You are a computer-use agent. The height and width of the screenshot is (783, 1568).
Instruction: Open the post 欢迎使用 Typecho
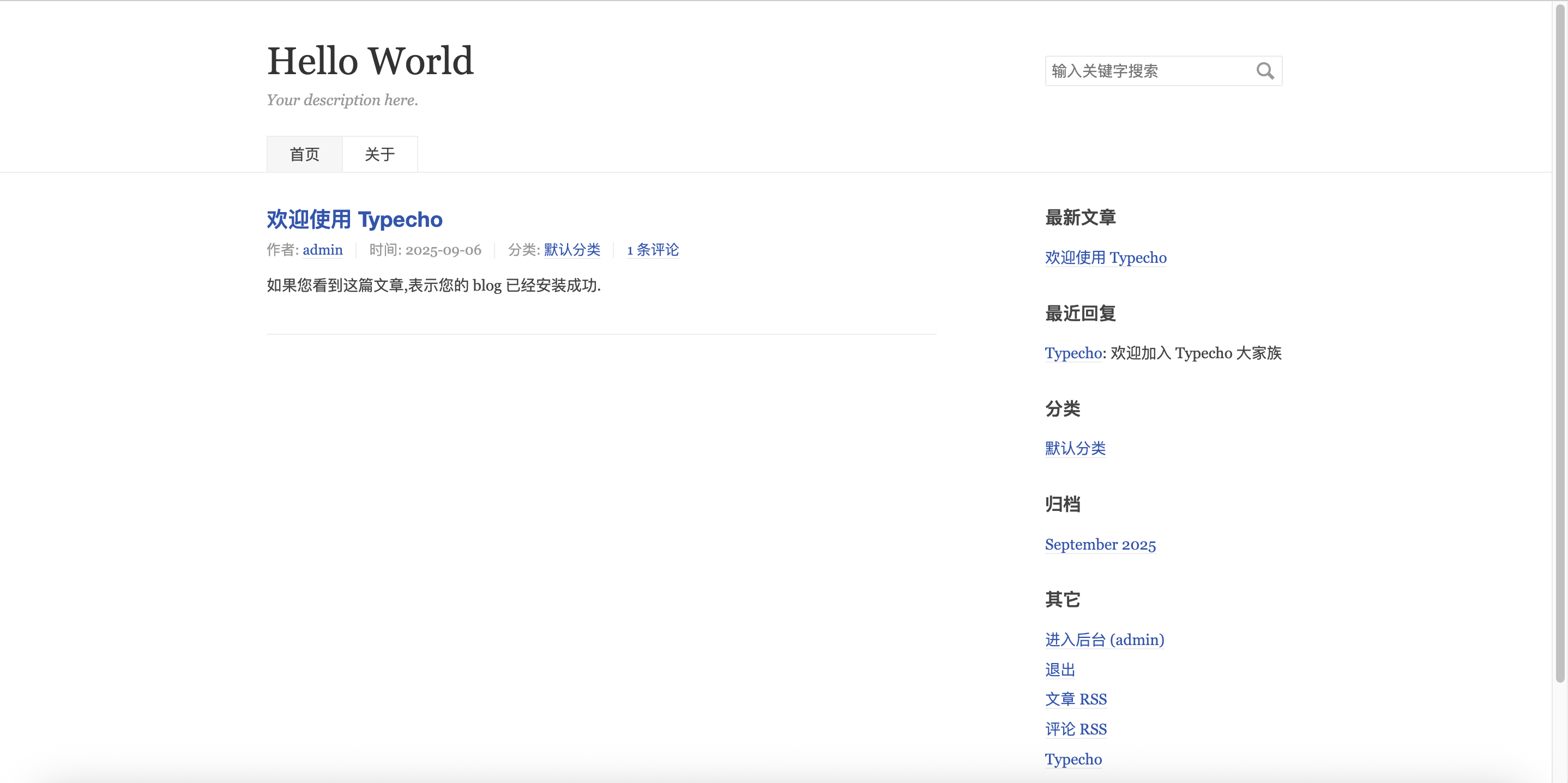(354, 219)
